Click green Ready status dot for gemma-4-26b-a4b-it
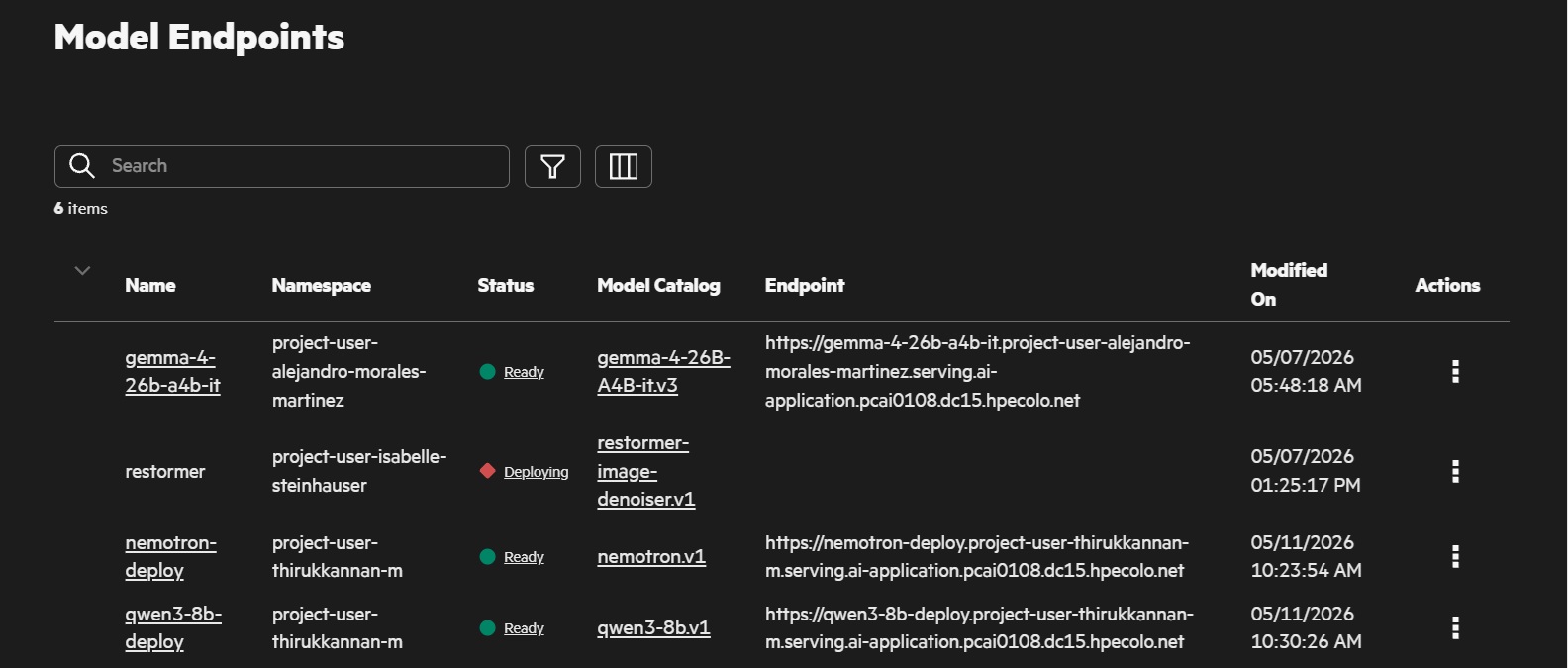The image size is (1568, 668). (x=487, y=372)
